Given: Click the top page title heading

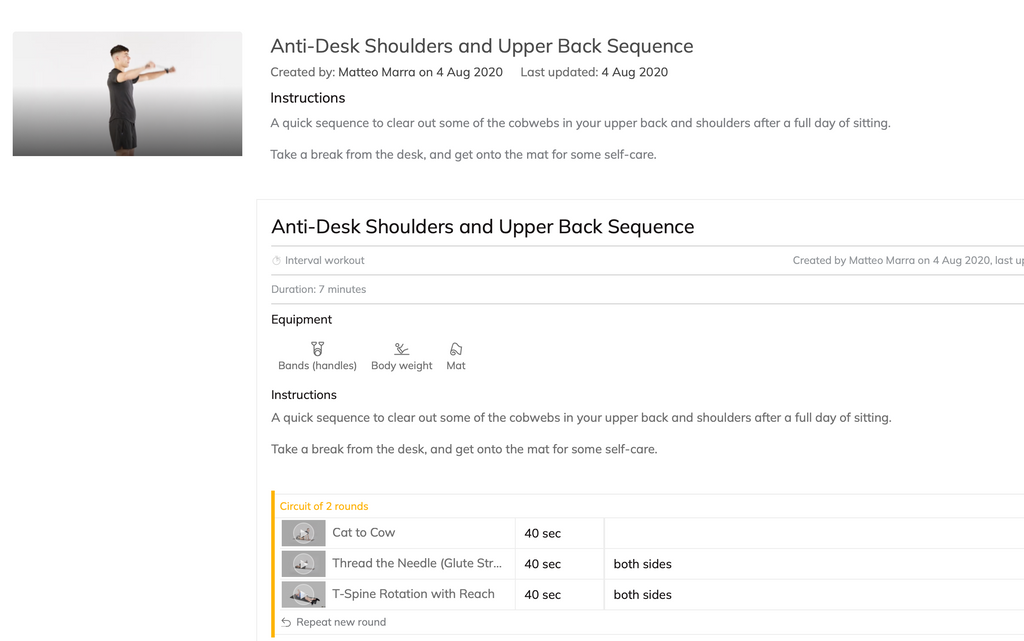Looking at the screenshot, I should tap(481, 46).
